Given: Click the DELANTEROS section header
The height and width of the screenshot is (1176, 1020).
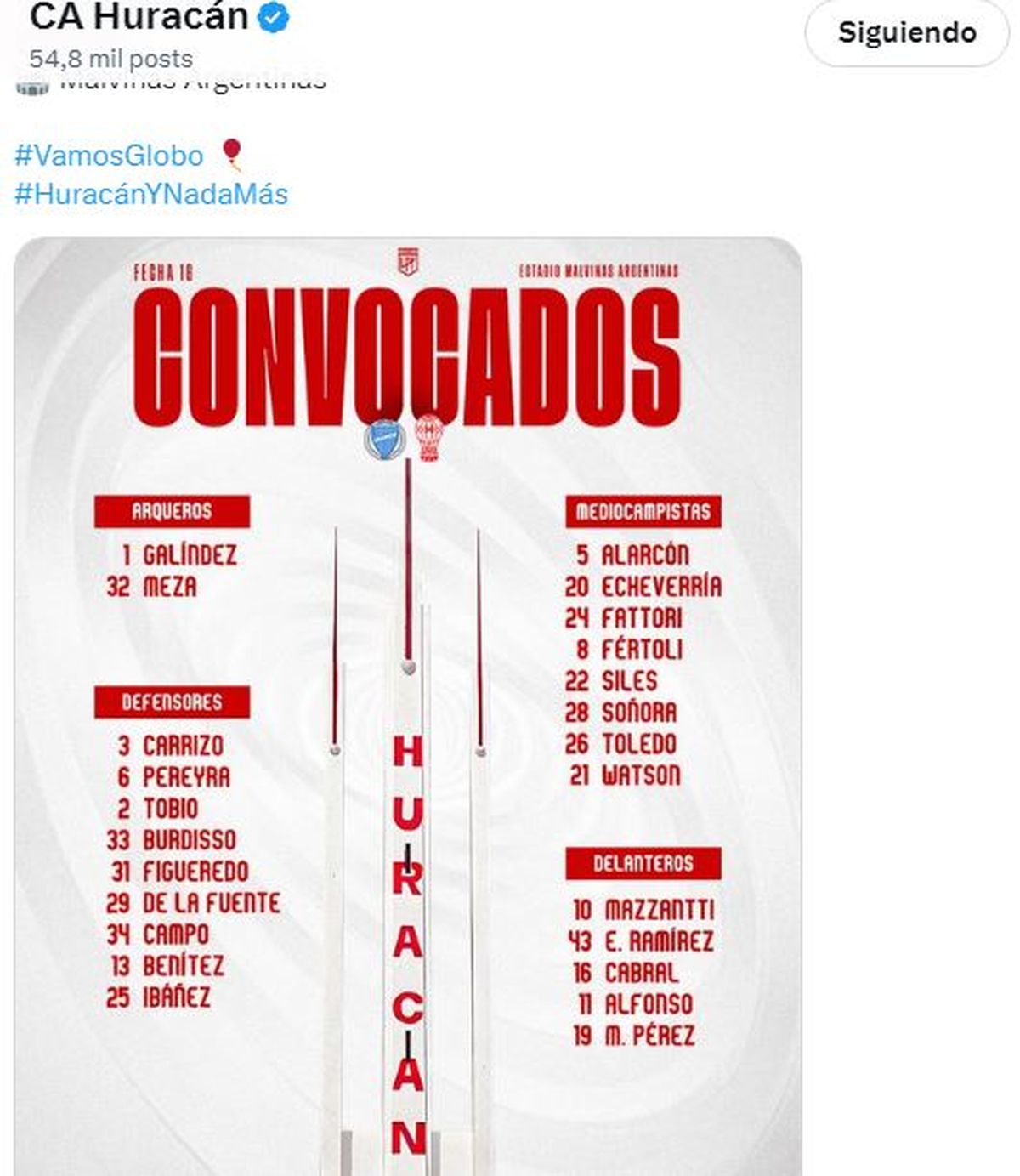Looking at the screenshot, I should (643, 863).
